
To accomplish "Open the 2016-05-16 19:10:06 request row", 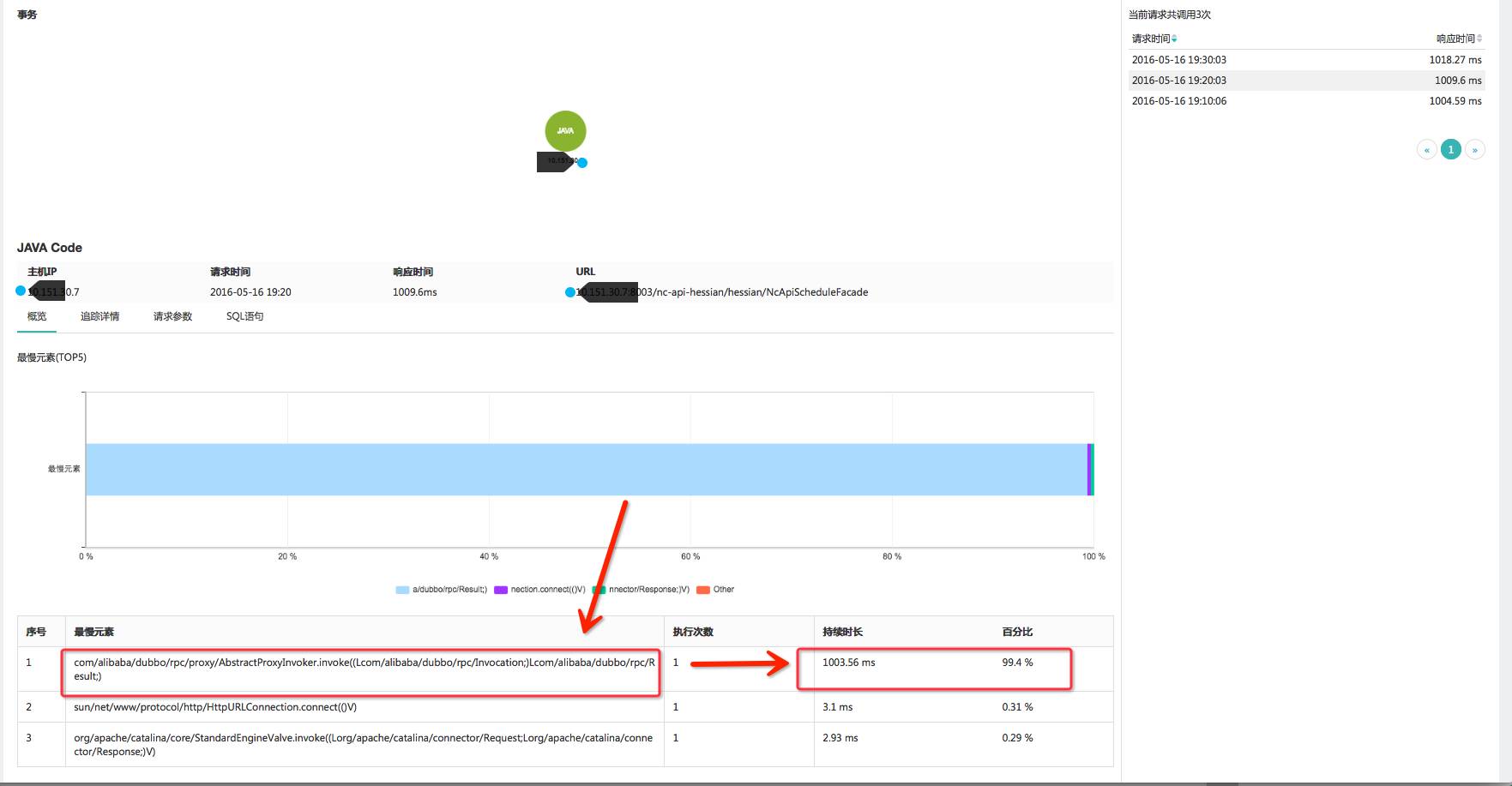I will [x=1306, y=101].
